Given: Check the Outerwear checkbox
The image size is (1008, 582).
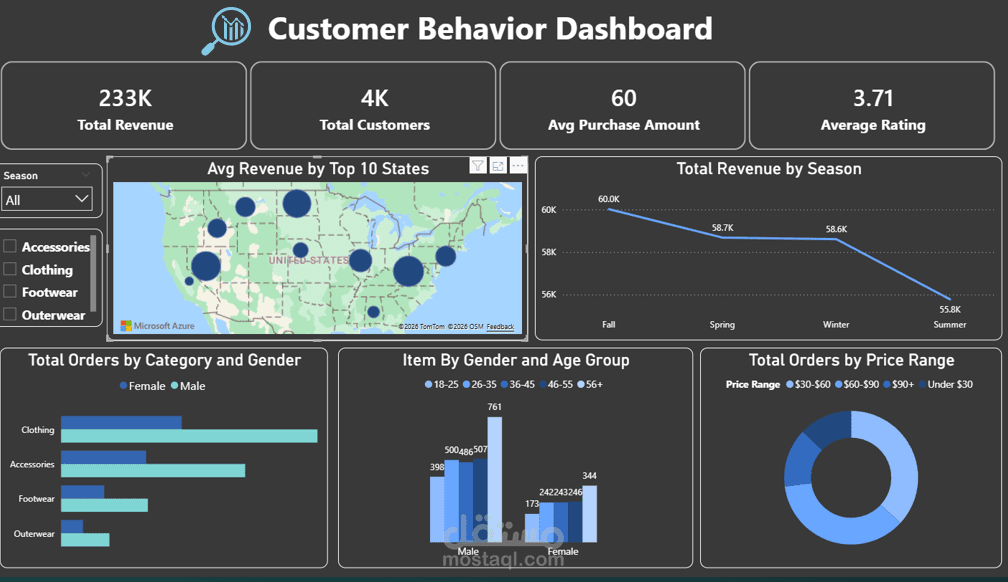Looking at the screenshot, I should pyautogui.click(x=9, y=313).
